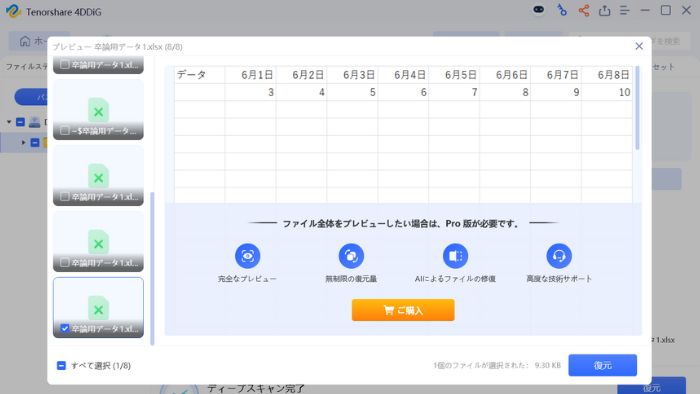This screenshot has height=394, width=700.
Task: Click the cell containing value 7
Action: click(454, 92)
